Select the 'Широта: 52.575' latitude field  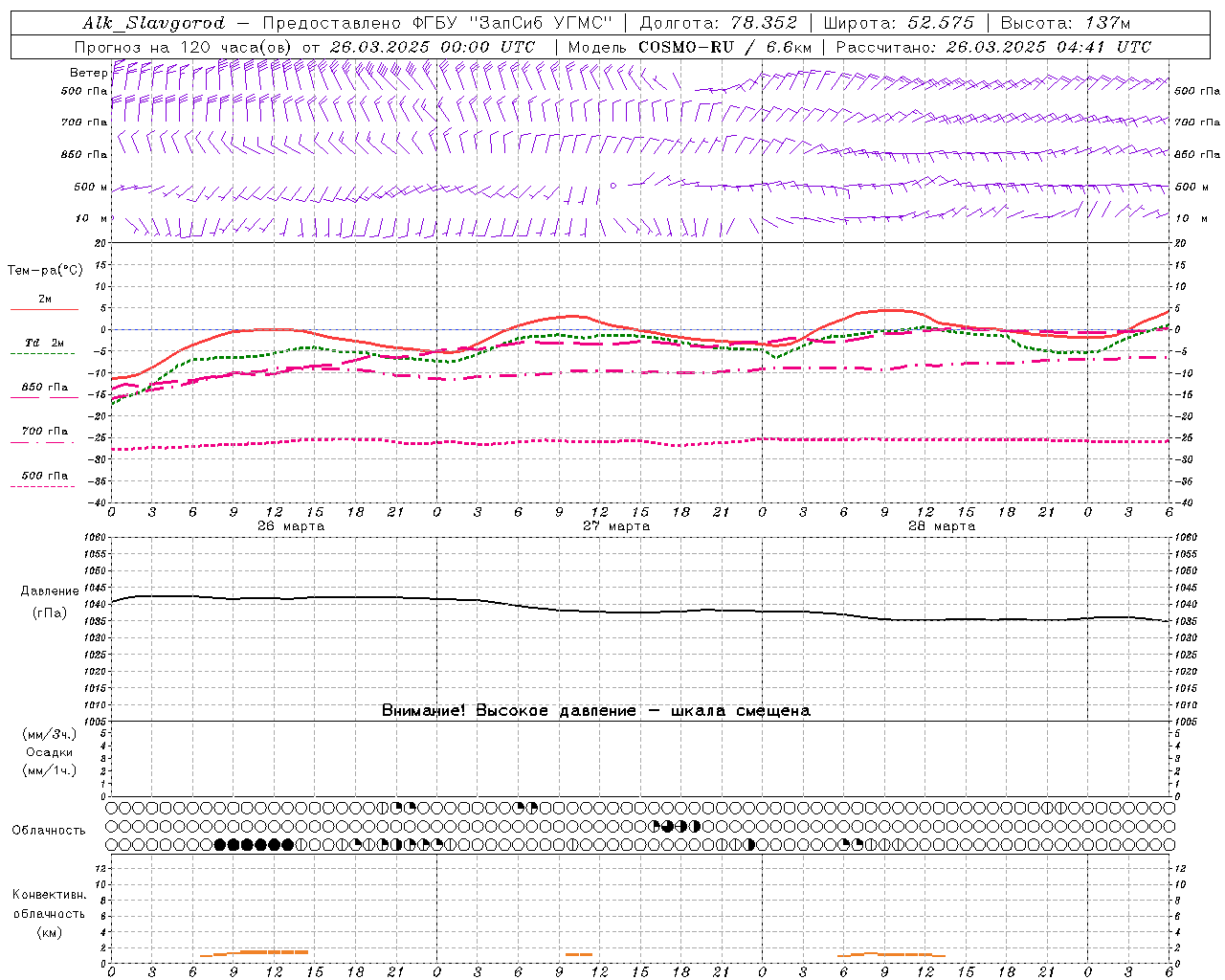click(x=899, y=23)
